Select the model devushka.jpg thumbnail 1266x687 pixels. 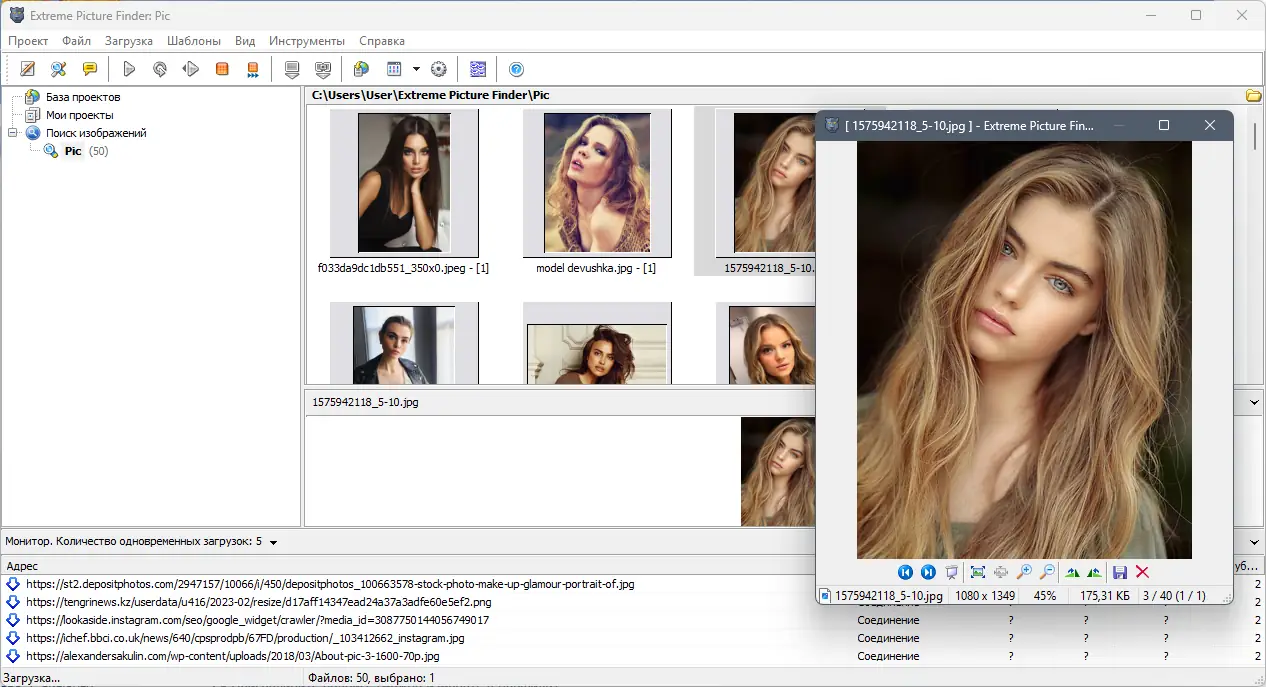click(597, 183)
